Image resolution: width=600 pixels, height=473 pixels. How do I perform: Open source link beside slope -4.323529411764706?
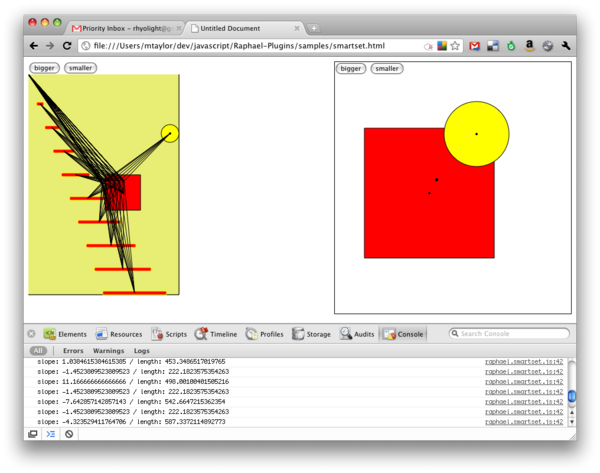click(524, 422)
